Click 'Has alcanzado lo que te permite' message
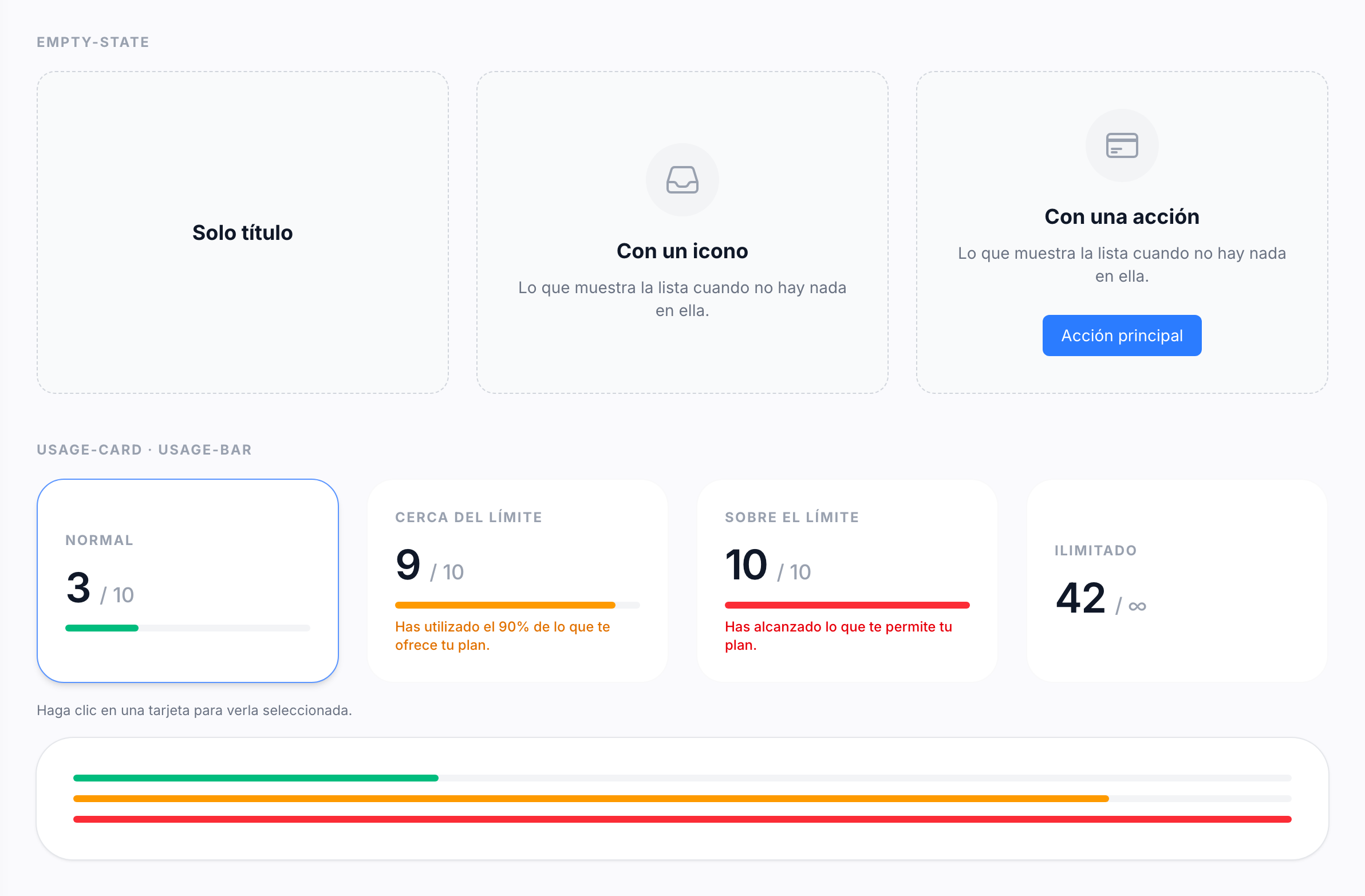 (x=838, y=636)
